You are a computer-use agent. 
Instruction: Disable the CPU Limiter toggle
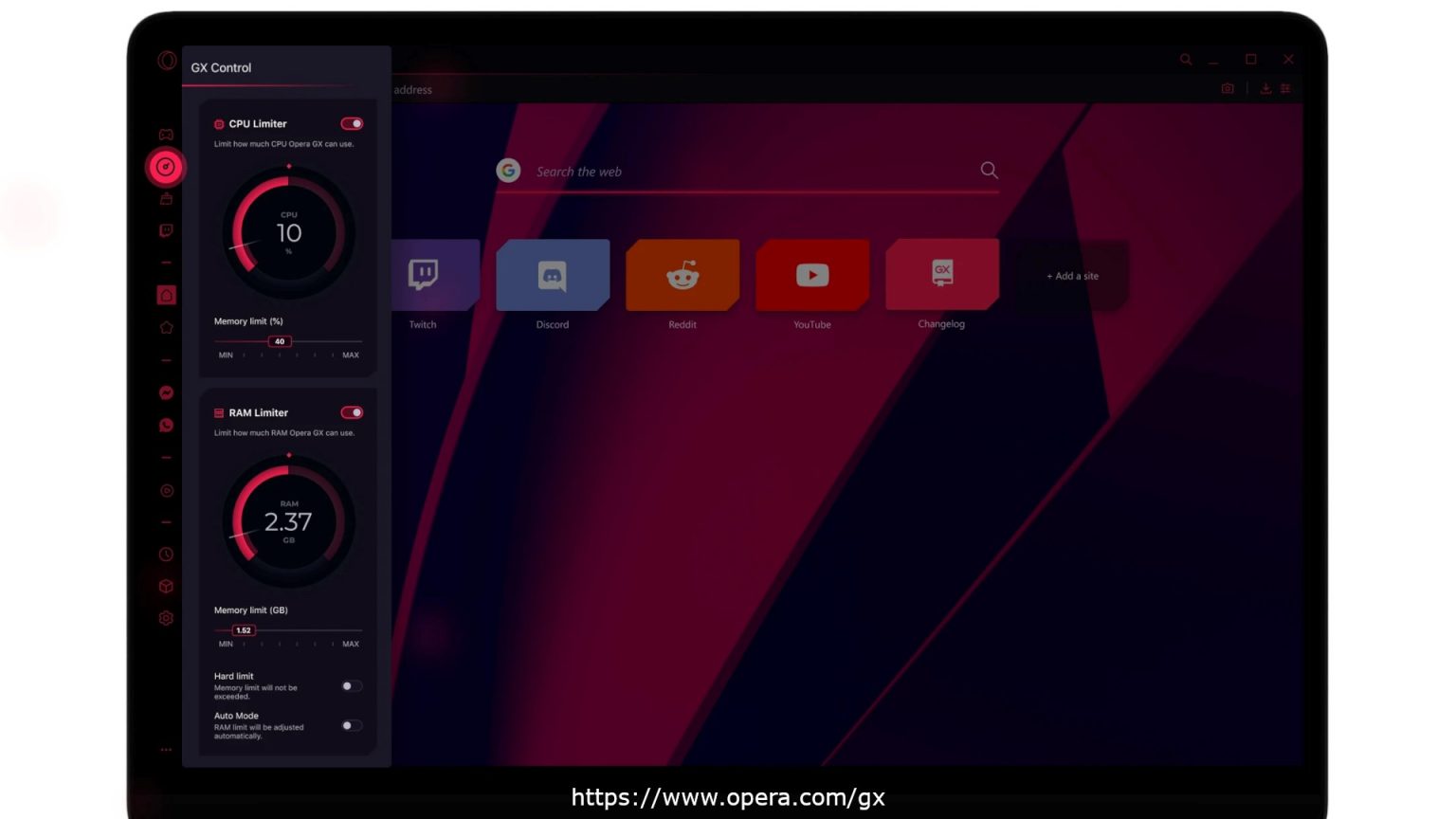click(x=352, y=123)
